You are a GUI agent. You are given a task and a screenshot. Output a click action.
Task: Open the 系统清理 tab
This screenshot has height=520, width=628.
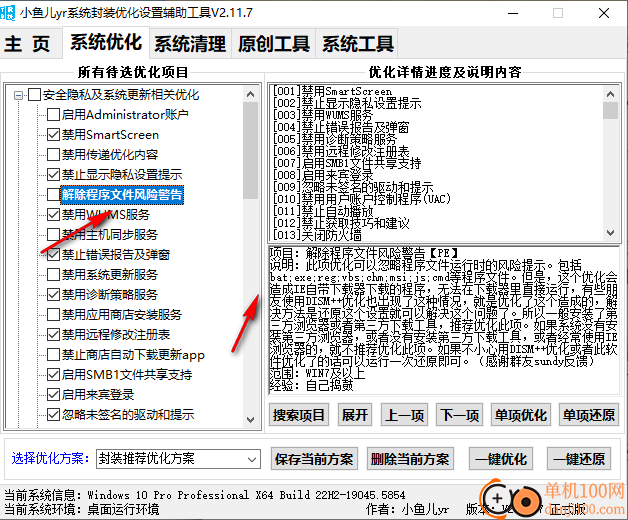coord(190,44)
